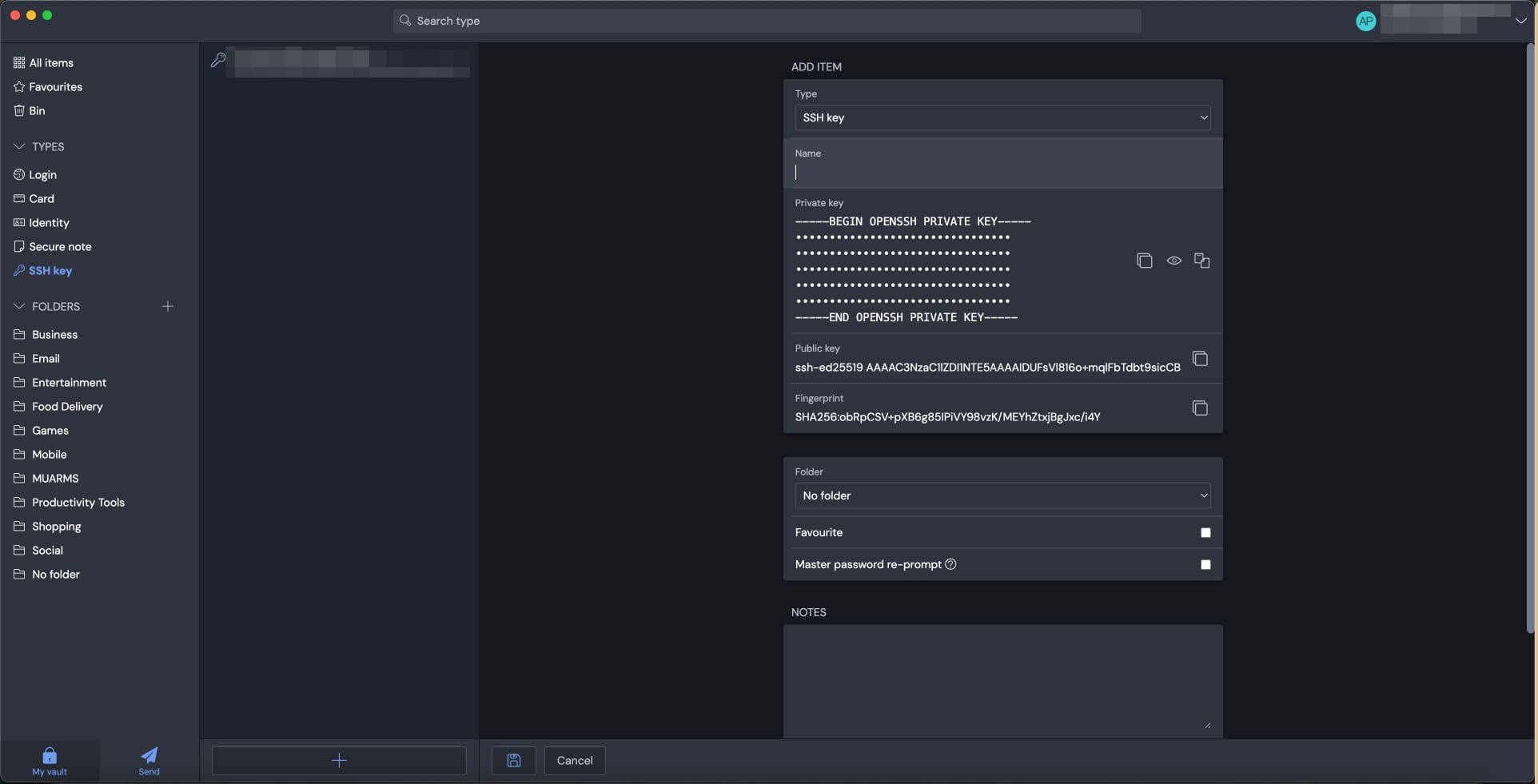Open the Social folder
Viewport: 1538px width, 784px height.
pyautogui.click(x=38, y=550)
